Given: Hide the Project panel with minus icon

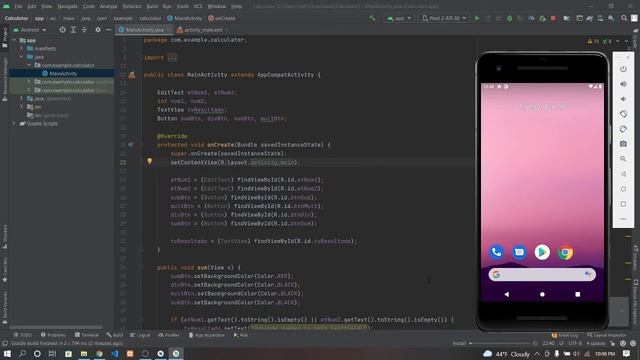Looking at the screenshot, I should point(109,30).
